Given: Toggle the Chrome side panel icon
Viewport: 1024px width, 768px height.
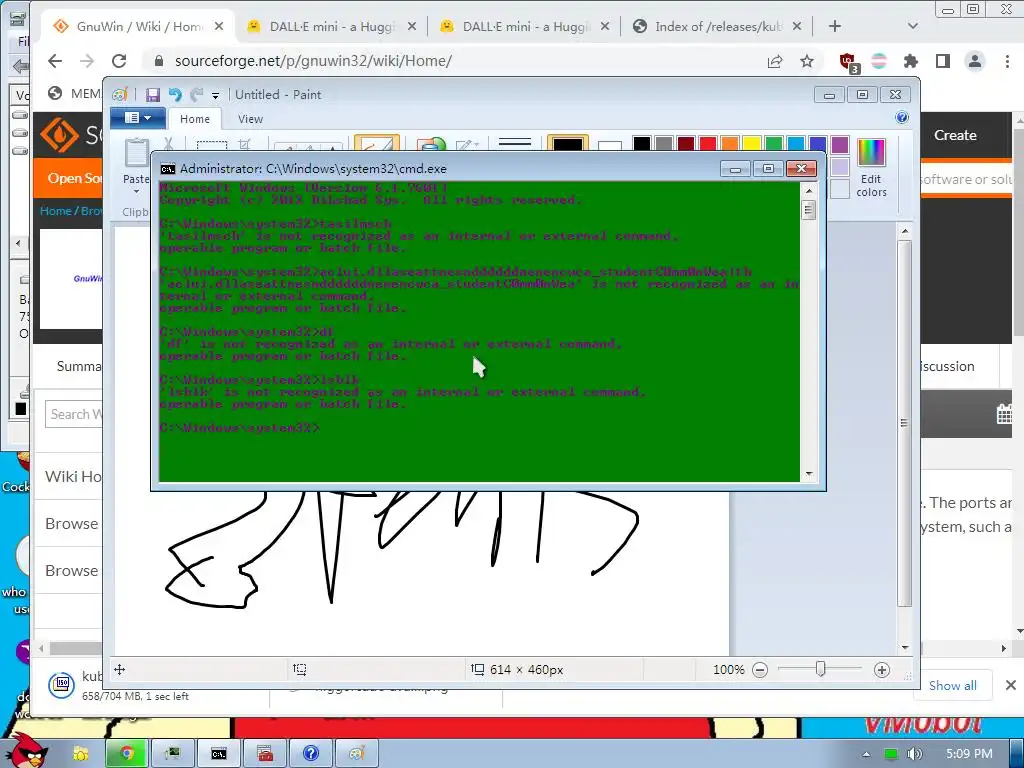Looking at the screenshot, I should coord(942,61).
